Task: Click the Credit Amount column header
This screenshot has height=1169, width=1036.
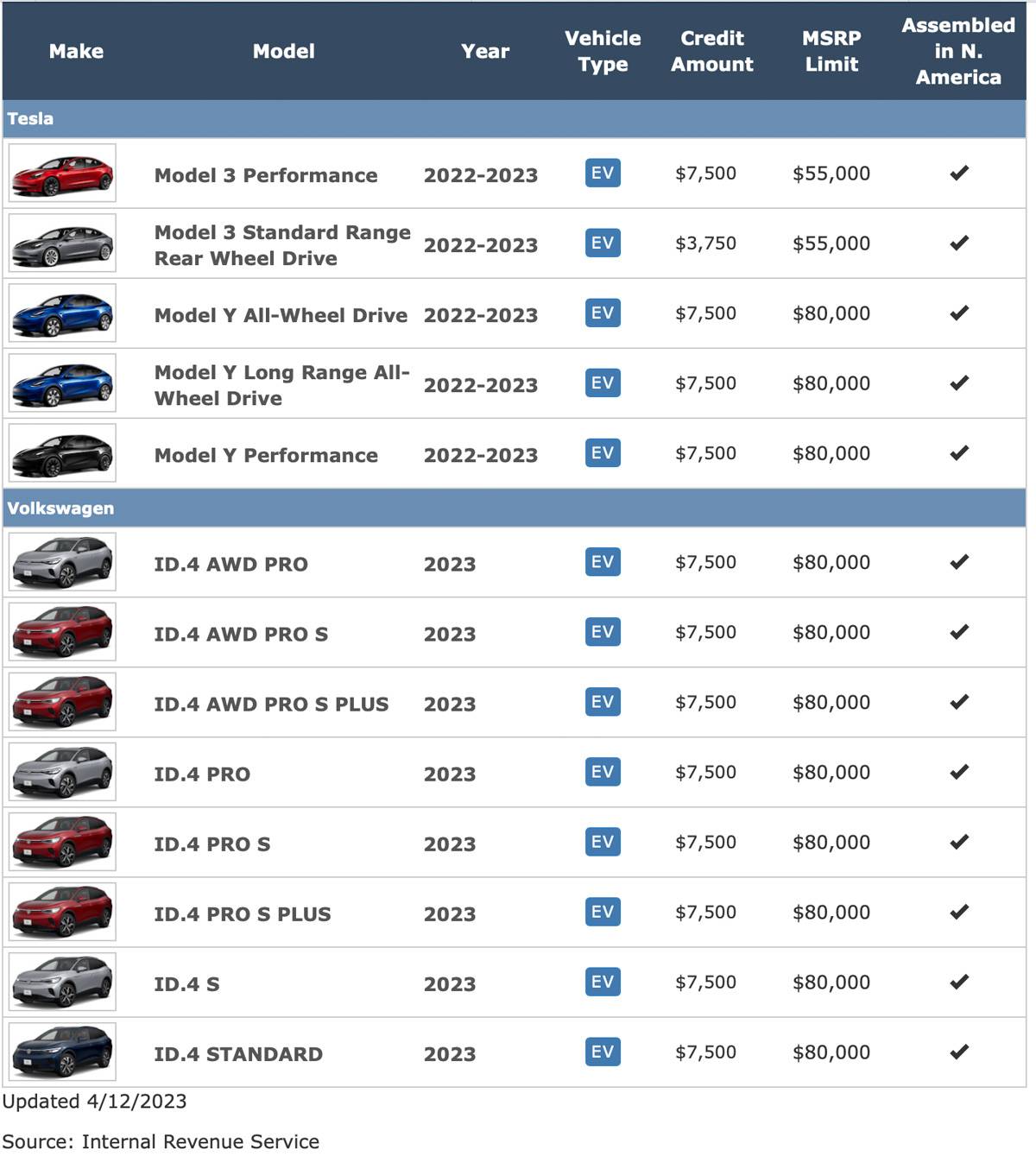Action: (x=712, y=51)
